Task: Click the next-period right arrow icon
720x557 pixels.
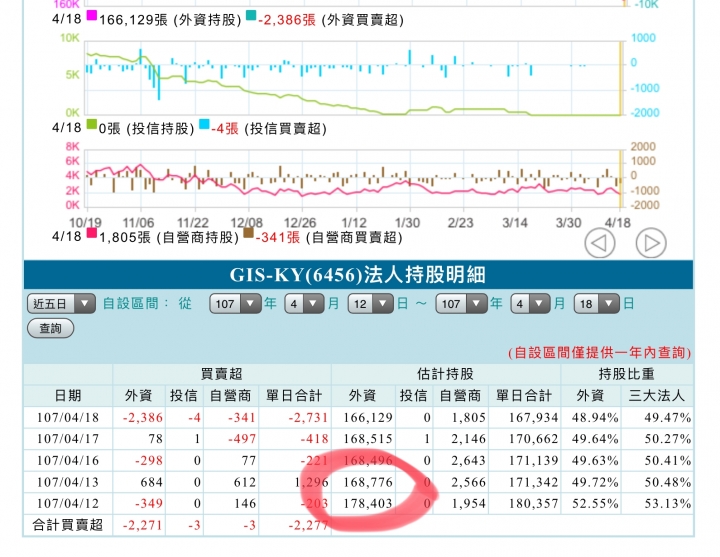Action: [651, 243]
